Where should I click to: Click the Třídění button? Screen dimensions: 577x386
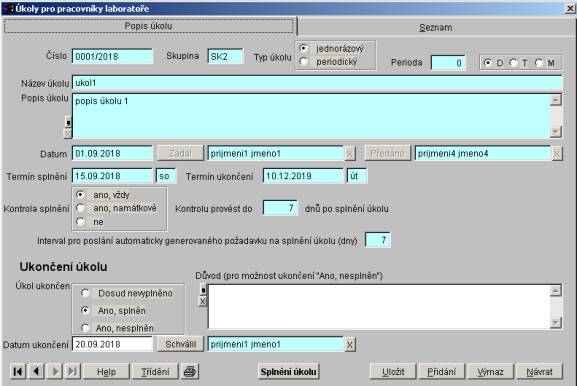[x=155, y=372]
